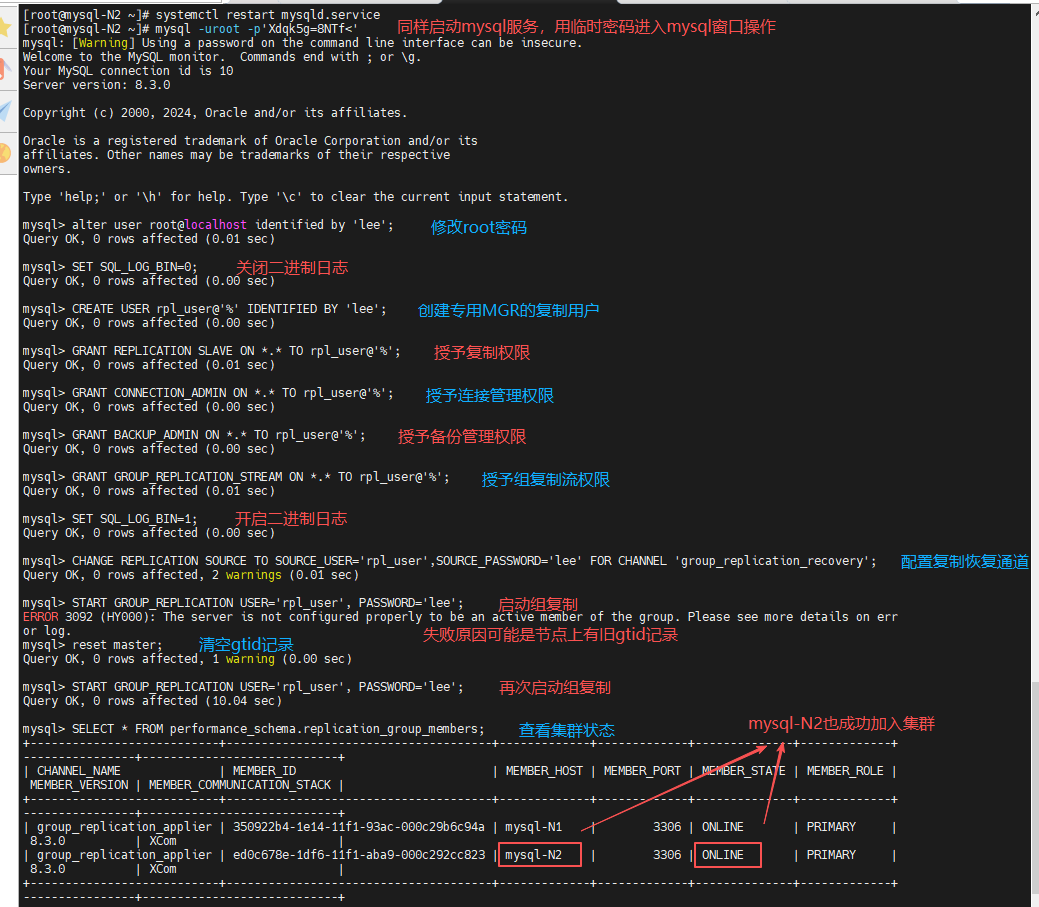Image resolution: width=1039 pixels, height=907 pixels.
Task: Click the 'GRANT BACKUP_ADMIN' statement
Action: pos(219,435)
